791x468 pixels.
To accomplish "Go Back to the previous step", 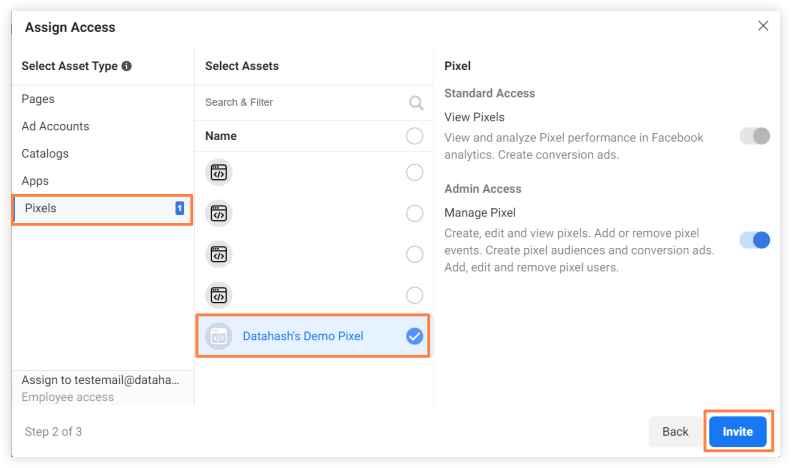I will 675,432.
